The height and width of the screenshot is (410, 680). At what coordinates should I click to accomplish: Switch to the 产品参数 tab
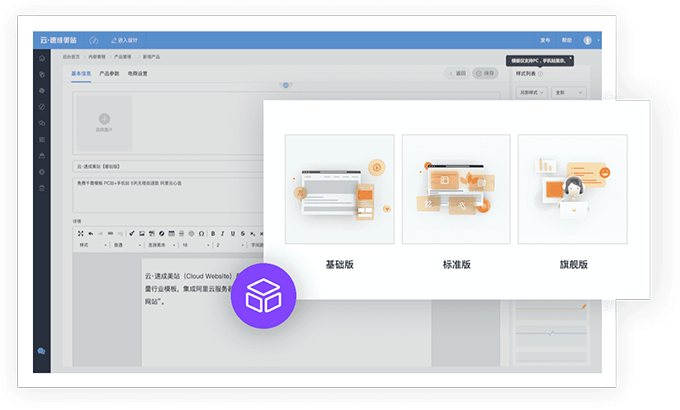tap(108, 74)
